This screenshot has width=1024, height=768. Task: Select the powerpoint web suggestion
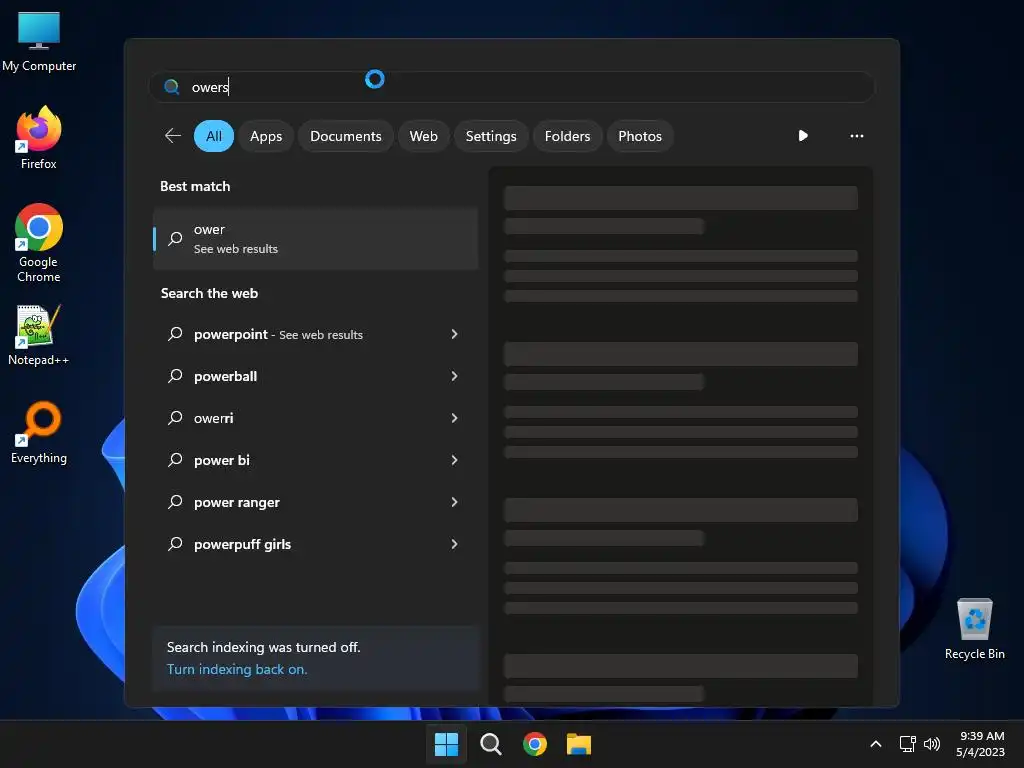[315, 334]
